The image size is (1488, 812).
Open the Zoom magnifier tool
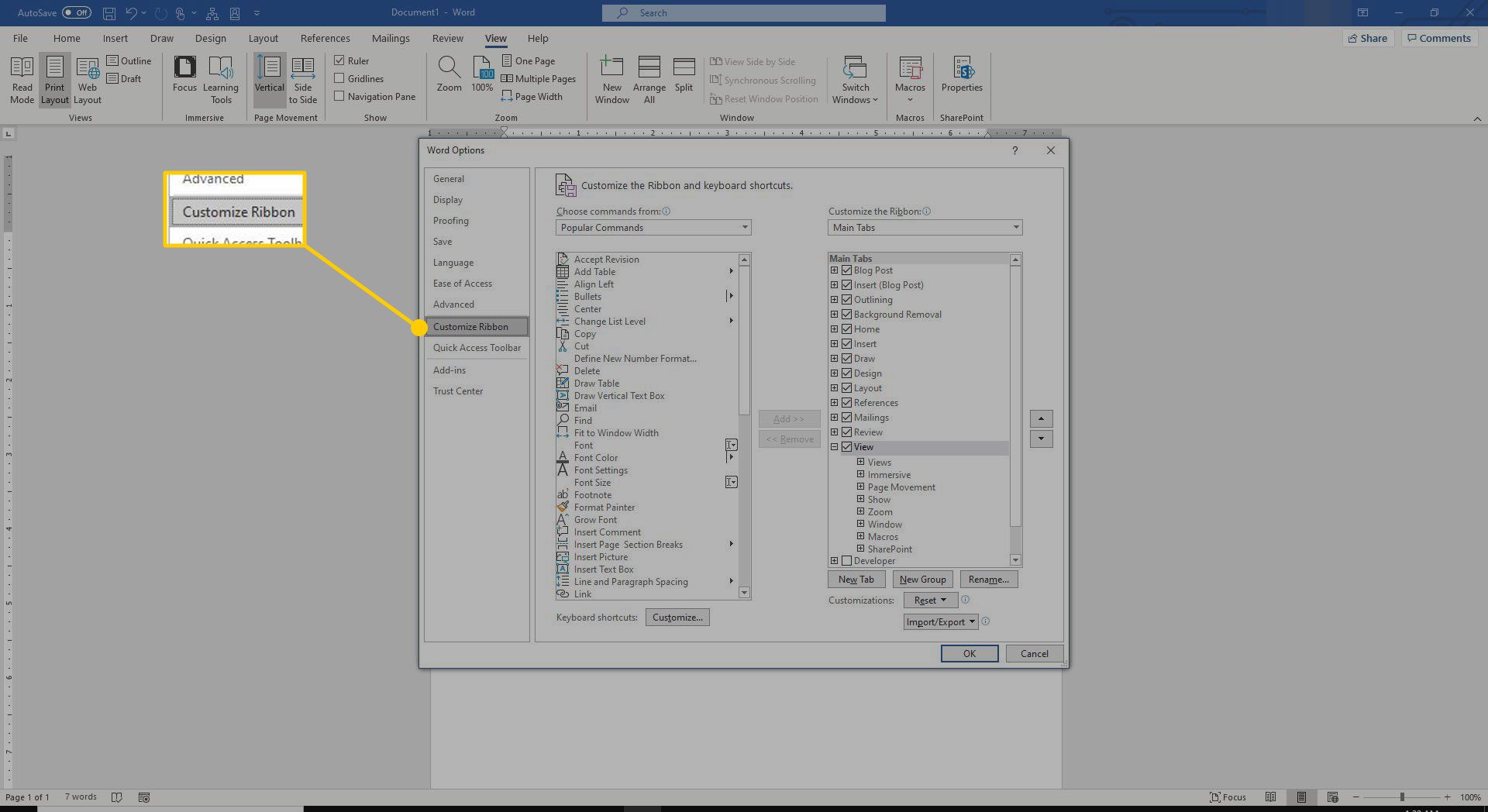pyautogui.click(x=449, y=74)
